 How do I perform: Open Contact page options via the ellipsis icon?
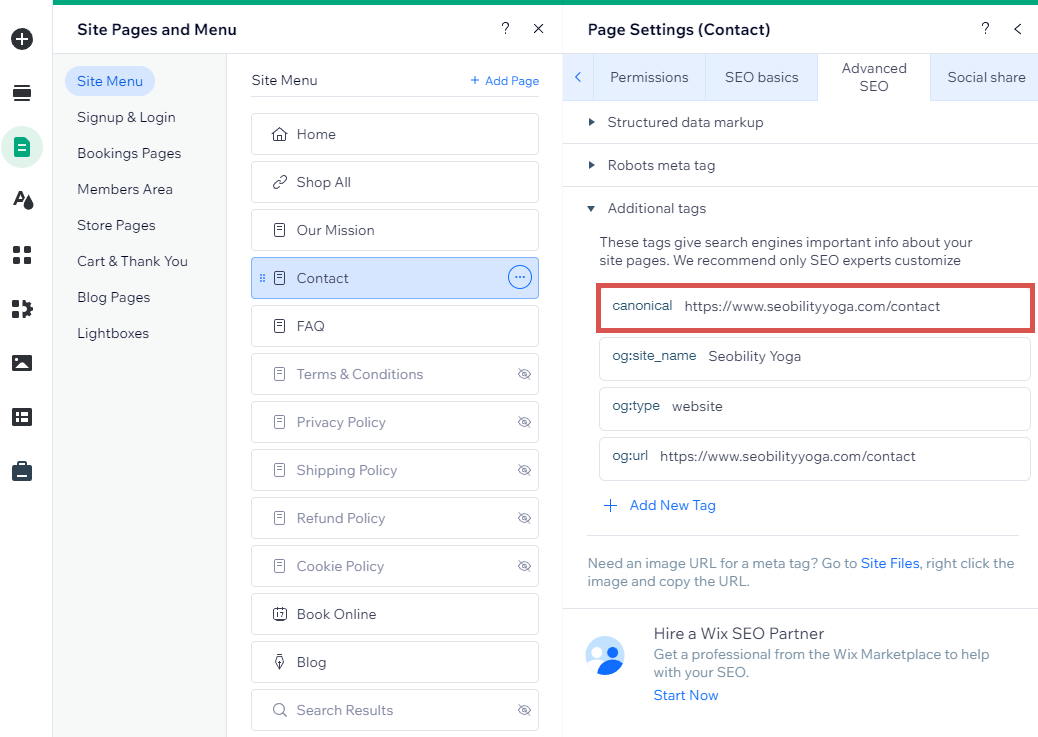(x=519, y=277)
